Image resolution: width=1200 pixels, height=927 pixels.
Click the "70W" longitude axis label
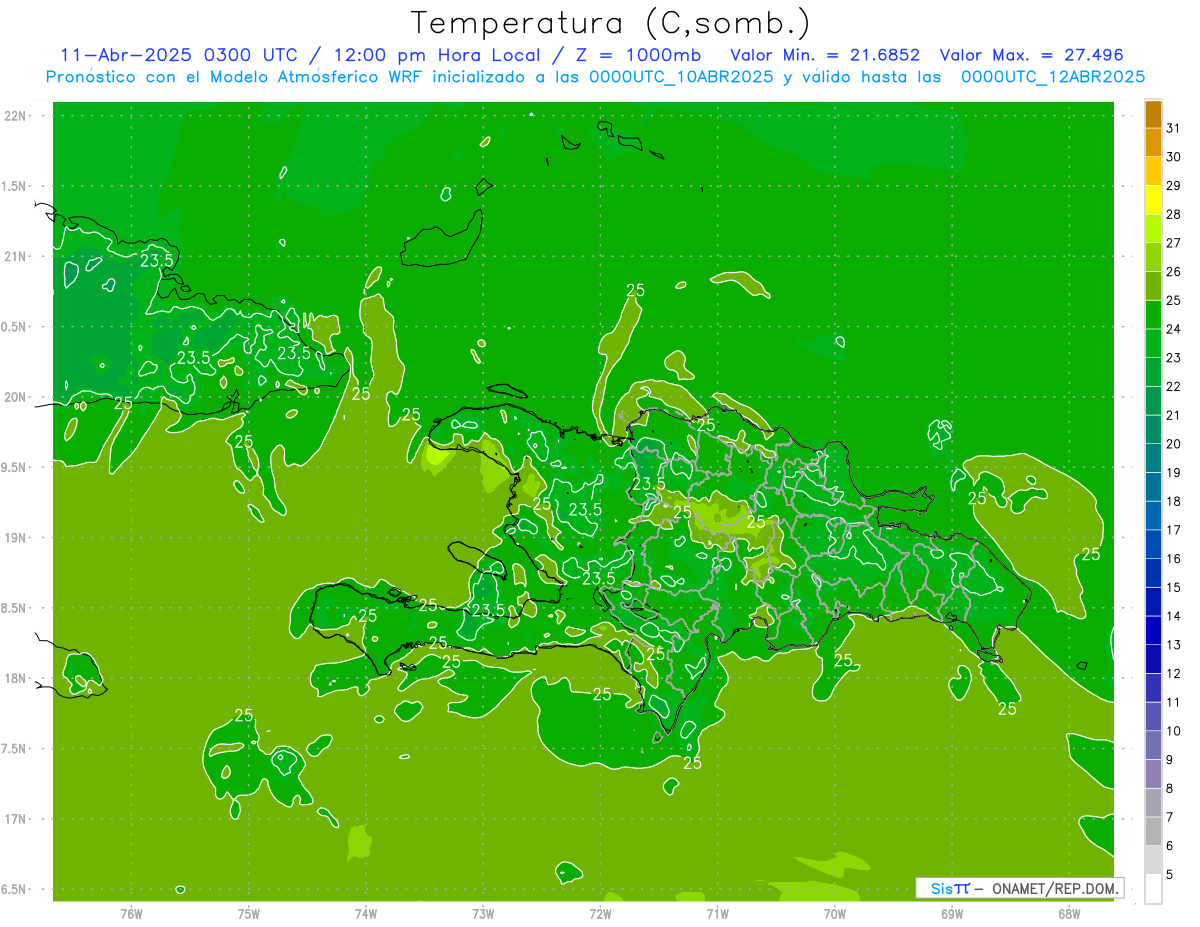(x=835, y=914)
